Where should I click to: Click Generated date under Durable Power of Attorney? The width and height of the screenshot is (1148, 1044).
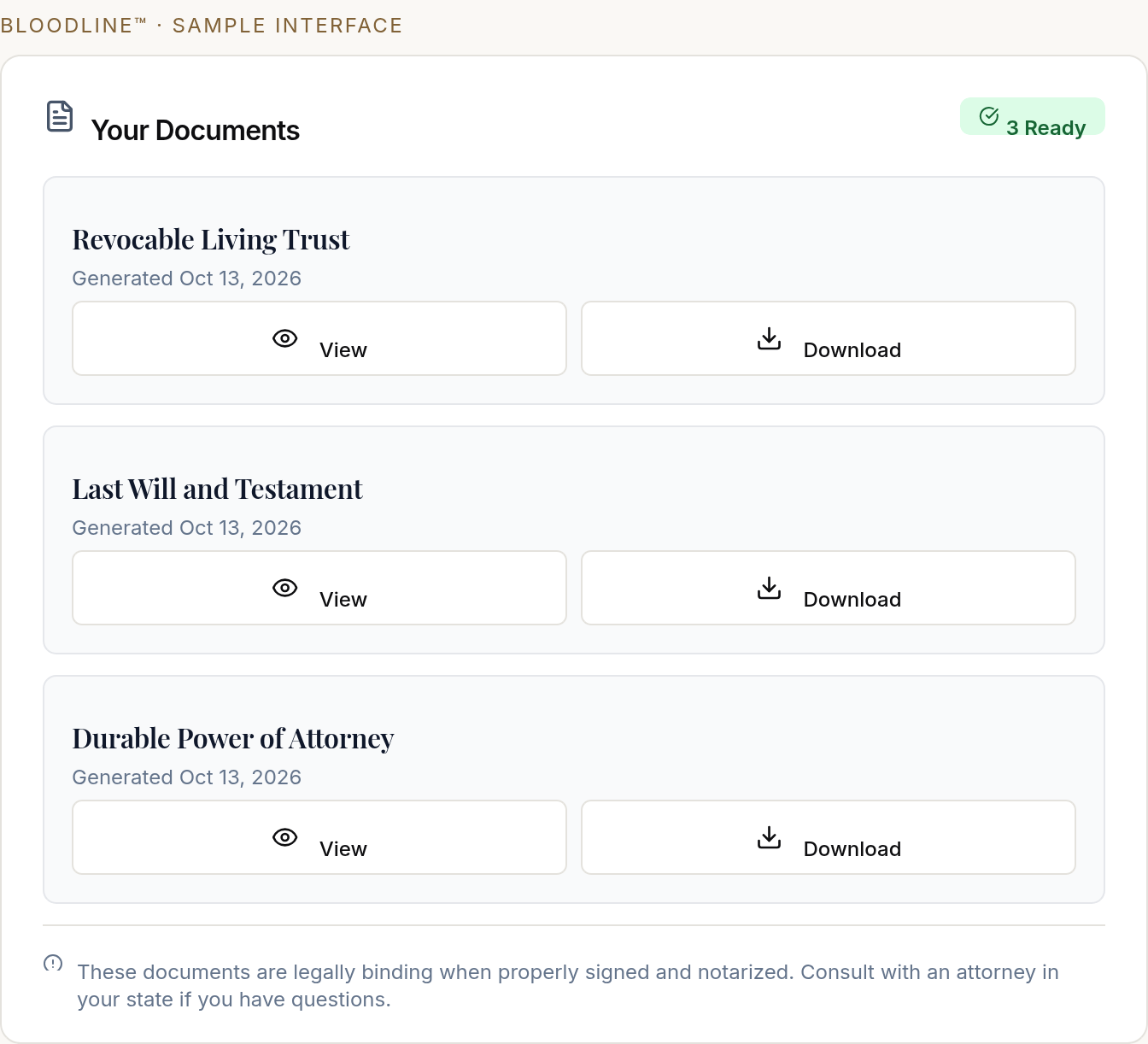tap(187, 777)
